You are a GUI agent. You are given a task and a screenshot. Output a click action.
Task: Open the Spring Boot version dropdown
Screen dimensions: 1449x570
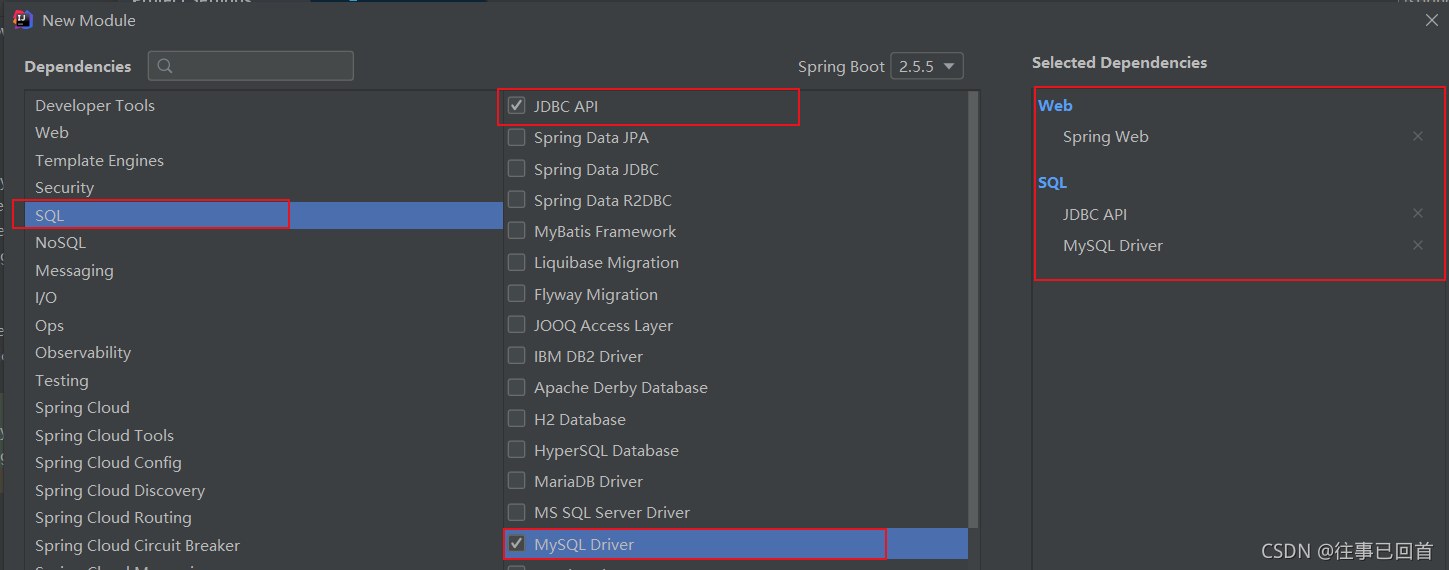pyautogui.click(x=927, y=66)
